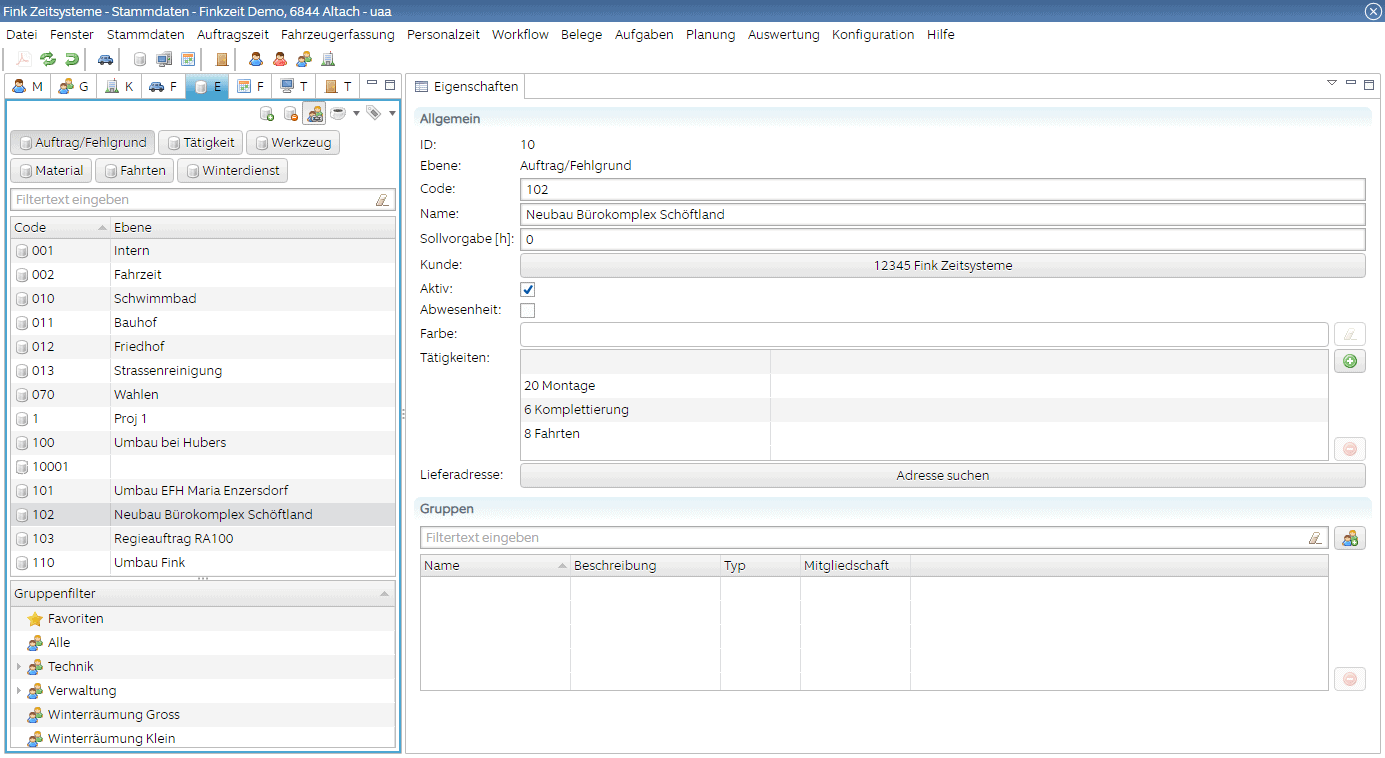Sort list by Ebene column header
1385x758 pixels.
pyautogui.click(x=252, y=227)
